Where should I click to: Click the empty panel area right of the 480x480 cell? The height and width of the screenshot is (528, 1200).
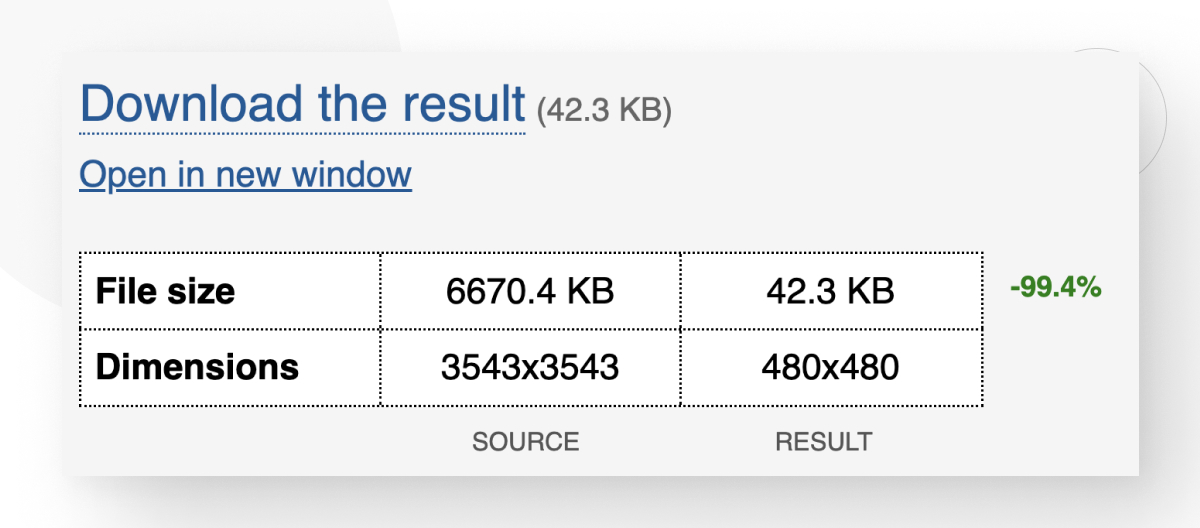tap(1060, 367)
